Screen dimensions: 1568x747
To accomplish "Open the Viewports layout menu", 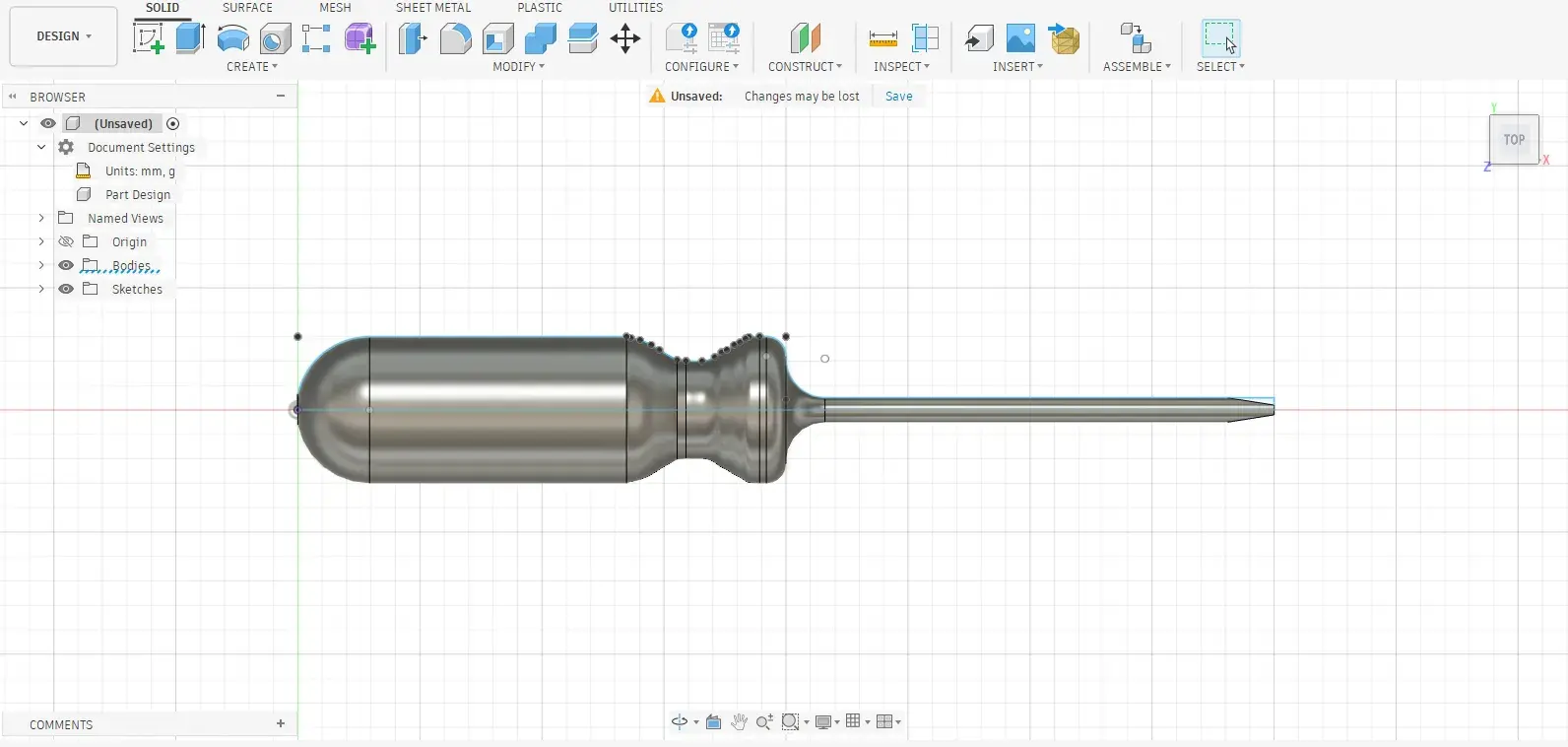I will click(888, 722).
